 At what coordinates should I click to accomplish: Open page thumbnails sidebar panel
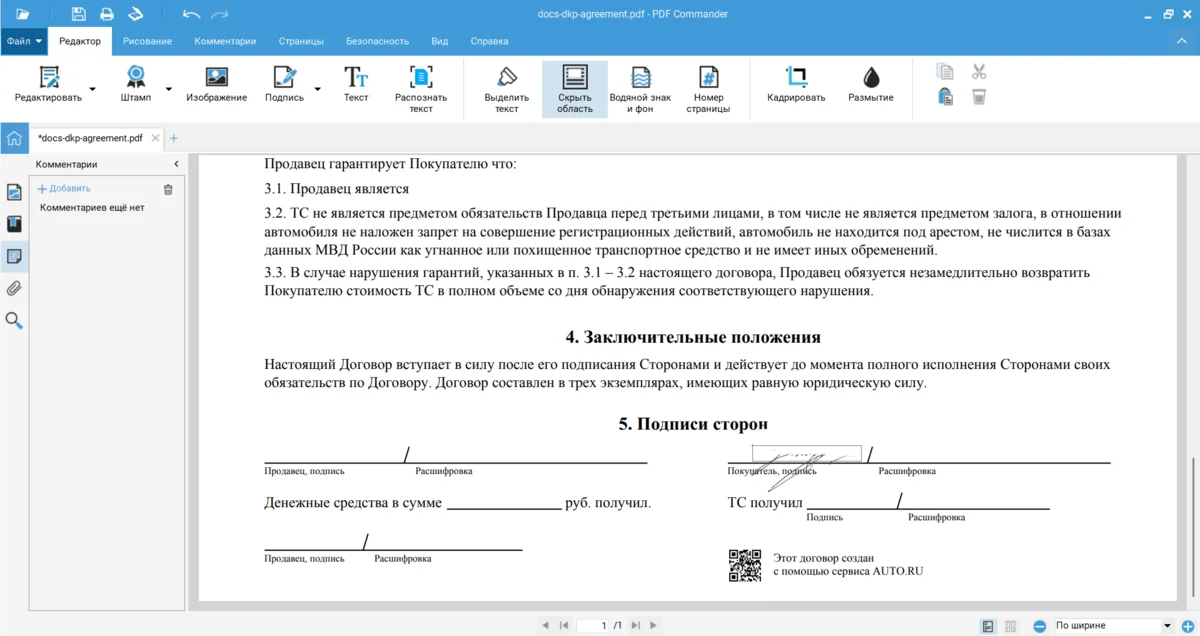(14, 192)
